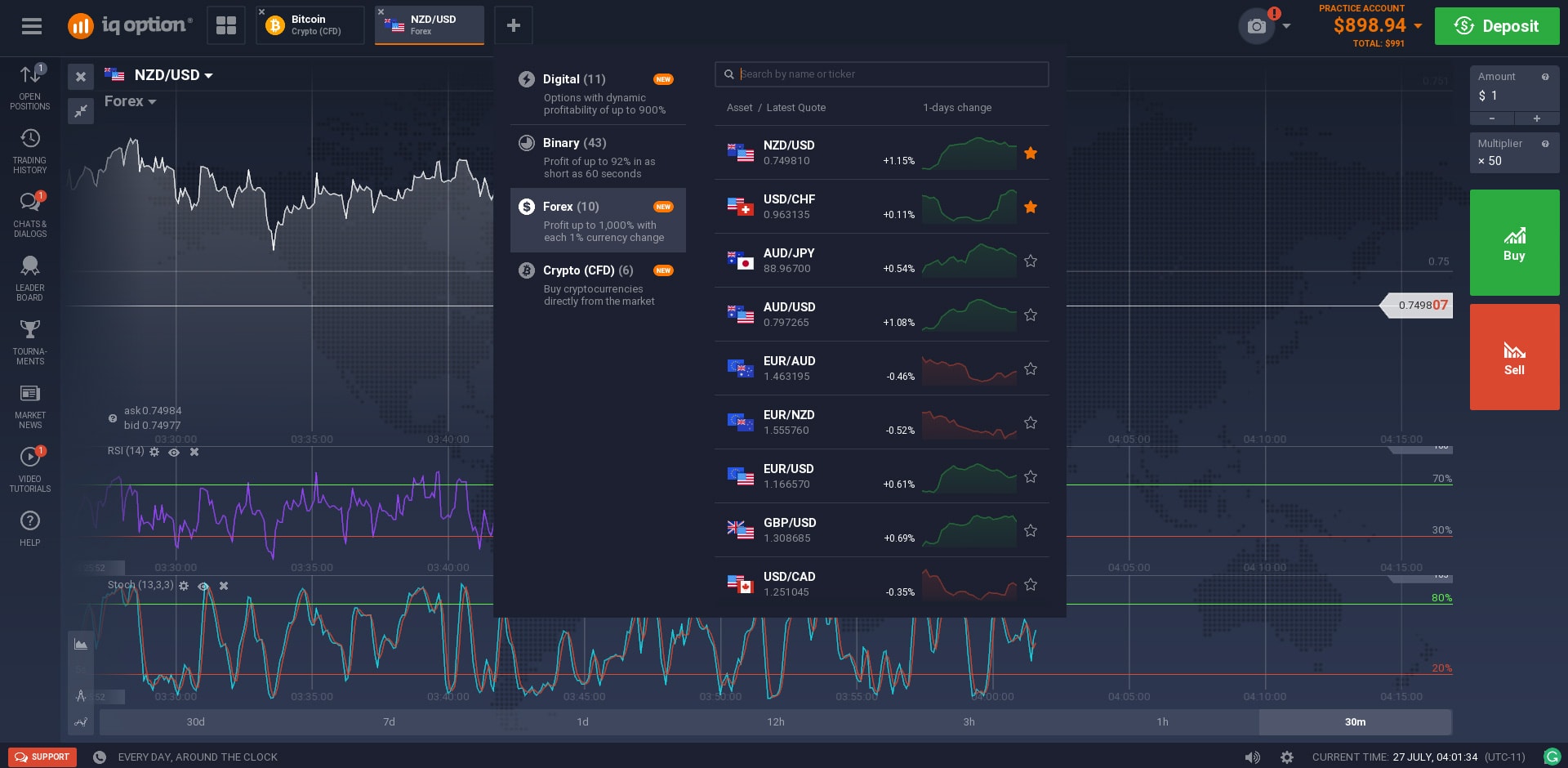
Task: Favorite AUD/JPY with the star
Action: click(x=1031, y=261)
